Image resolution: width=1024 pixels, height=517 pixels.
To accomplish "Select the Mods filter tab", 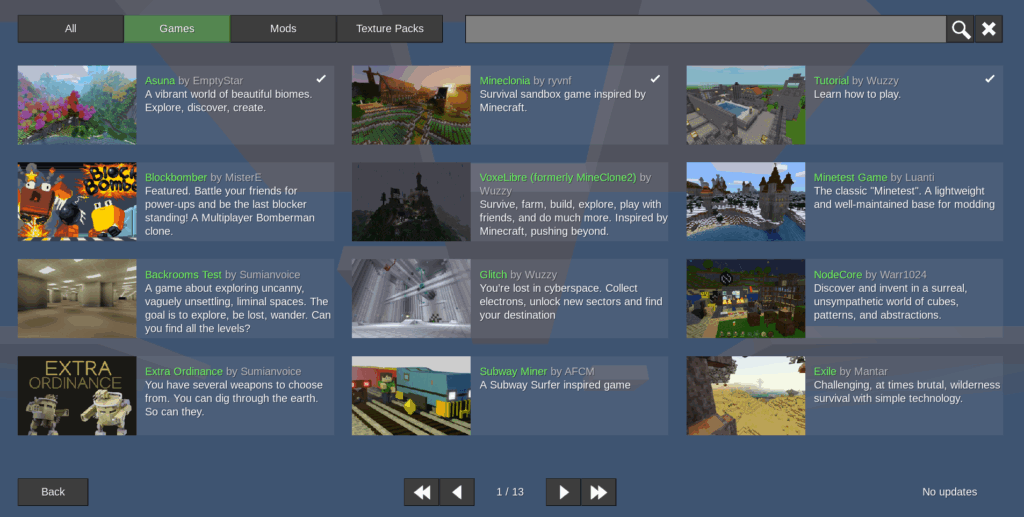I will point(283,29).
